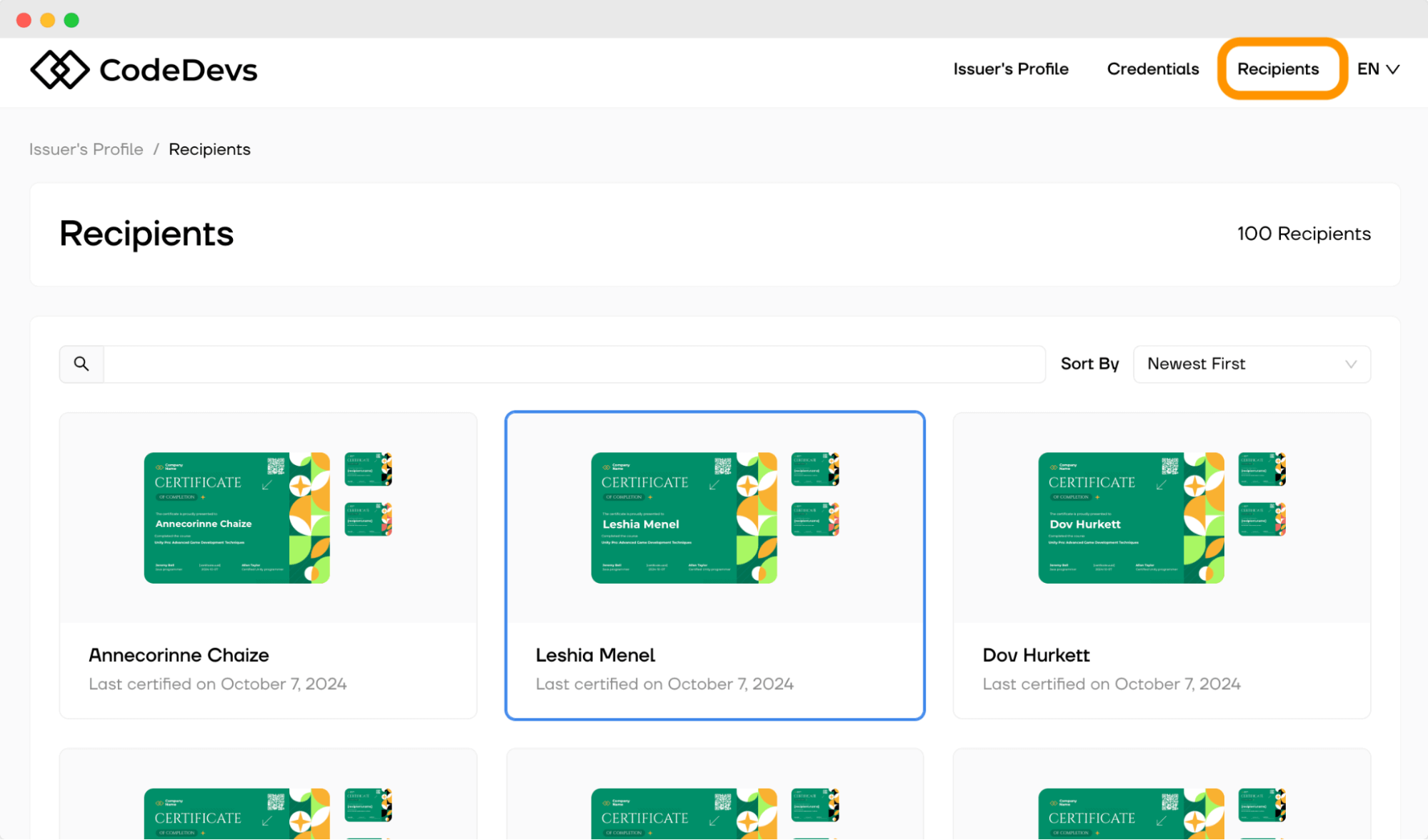Click the 100 Recipients count text
This screenshot has height=840, width=1428.
pyautogui.click(x=1304, y=234)
